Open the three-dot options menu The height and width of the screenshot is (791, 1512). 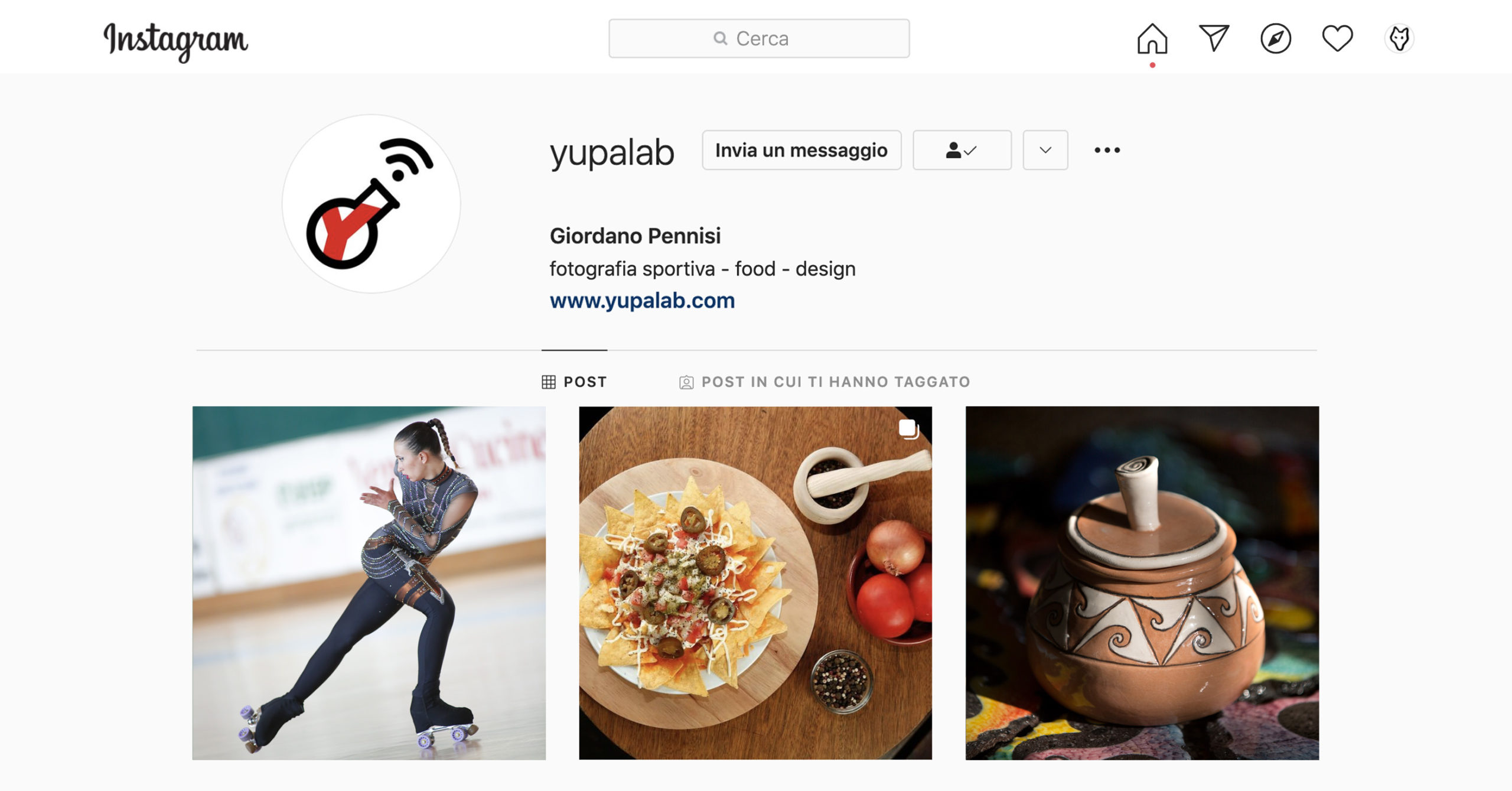[1107, 150]
